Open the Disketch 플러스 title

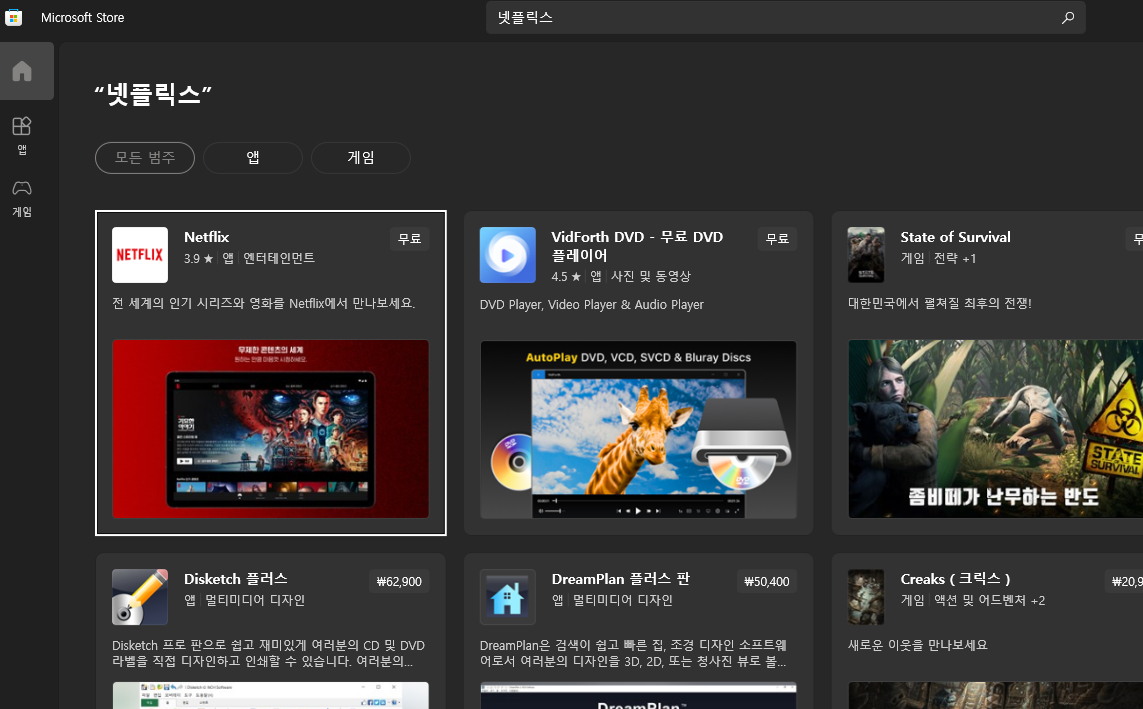pyautogui.click(x=235, y=579)
